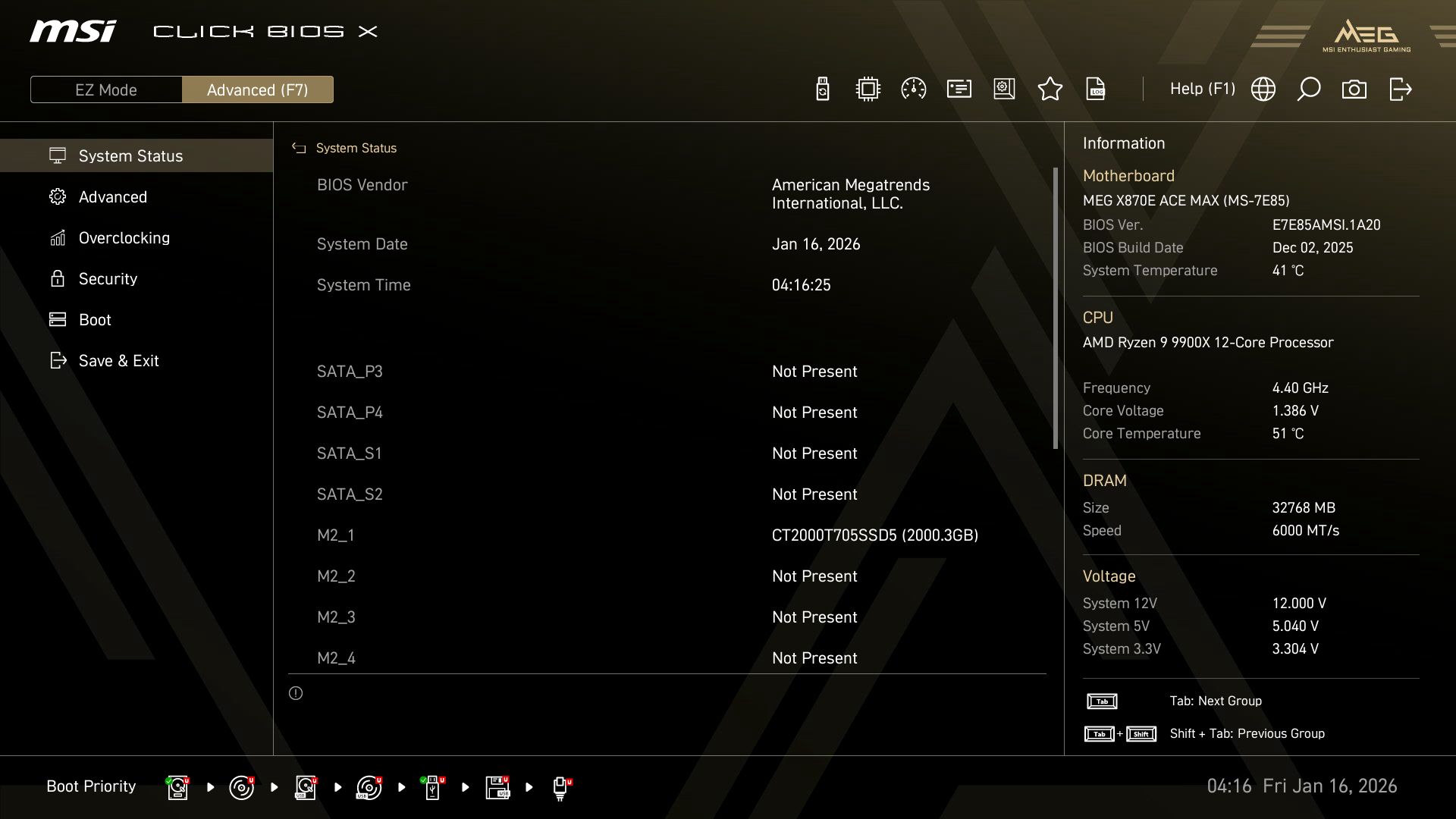Click the back arrow next to System Status
This screenshot has width=1456, height=819.
(x=299, y=148)
